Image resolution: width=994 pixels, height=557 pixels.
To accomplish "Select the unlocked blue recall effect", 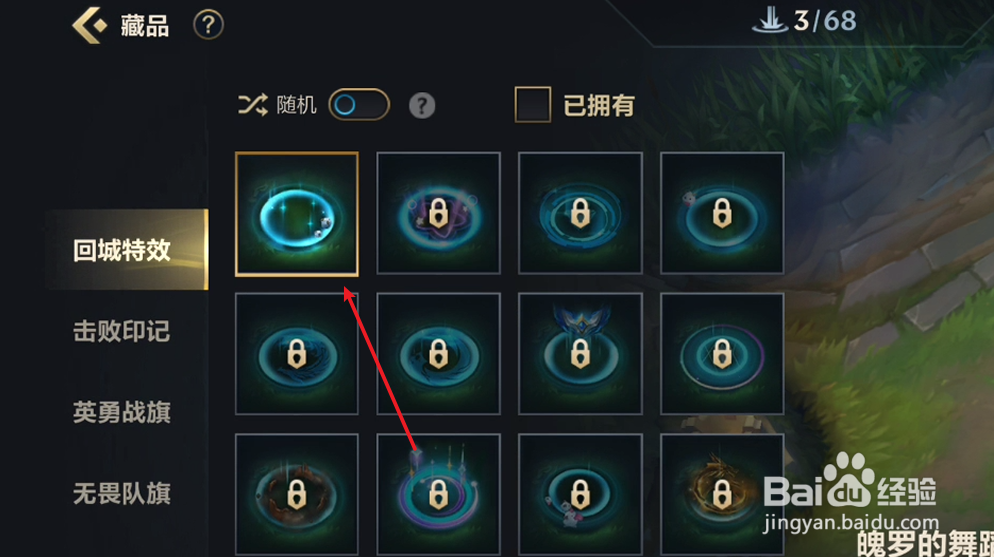I will tap(297, 214).
